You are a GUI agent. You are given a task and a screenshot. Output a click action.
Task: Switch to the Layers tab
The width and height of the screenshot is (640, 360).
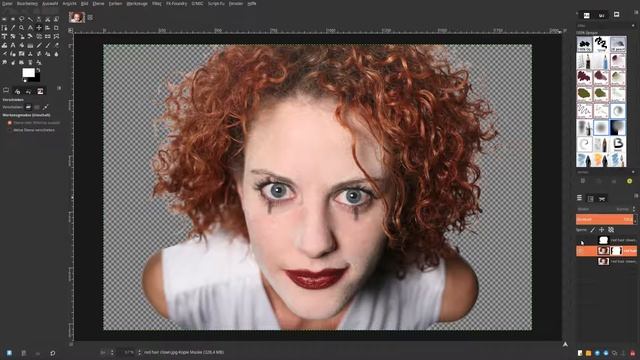point(579,198)
